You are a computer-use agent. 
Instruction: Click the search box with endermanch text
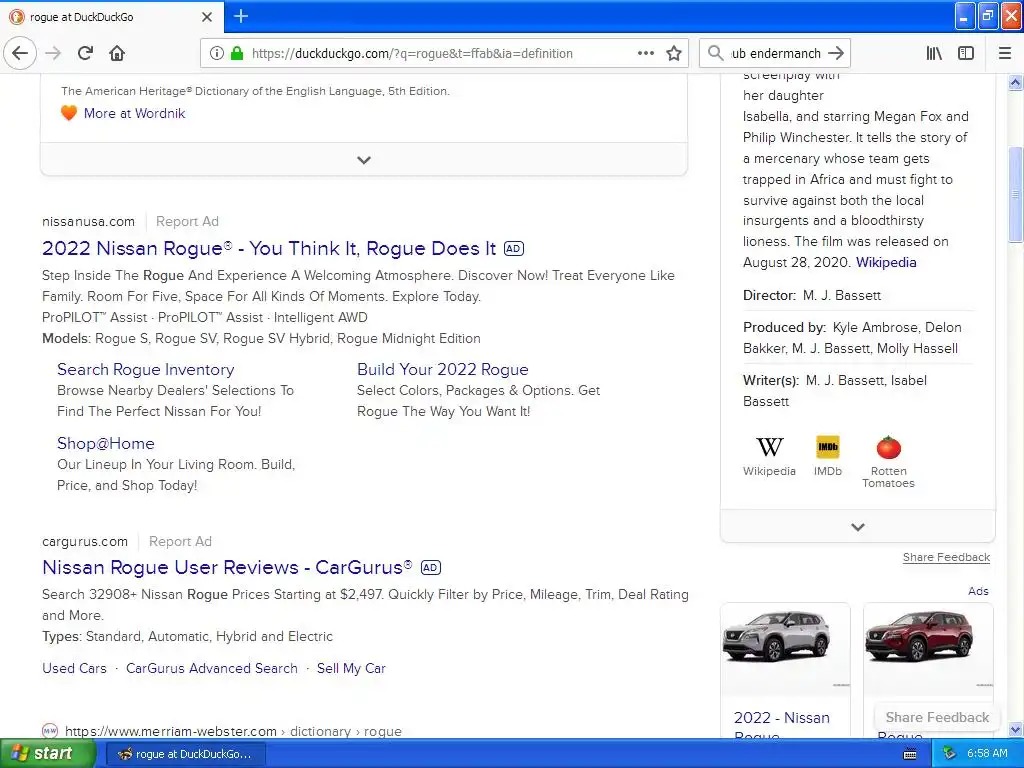coord(775,54)
